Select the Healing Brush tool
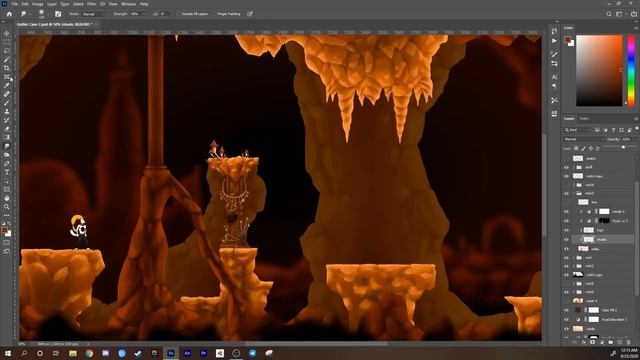640x360 pixels. 7,94
